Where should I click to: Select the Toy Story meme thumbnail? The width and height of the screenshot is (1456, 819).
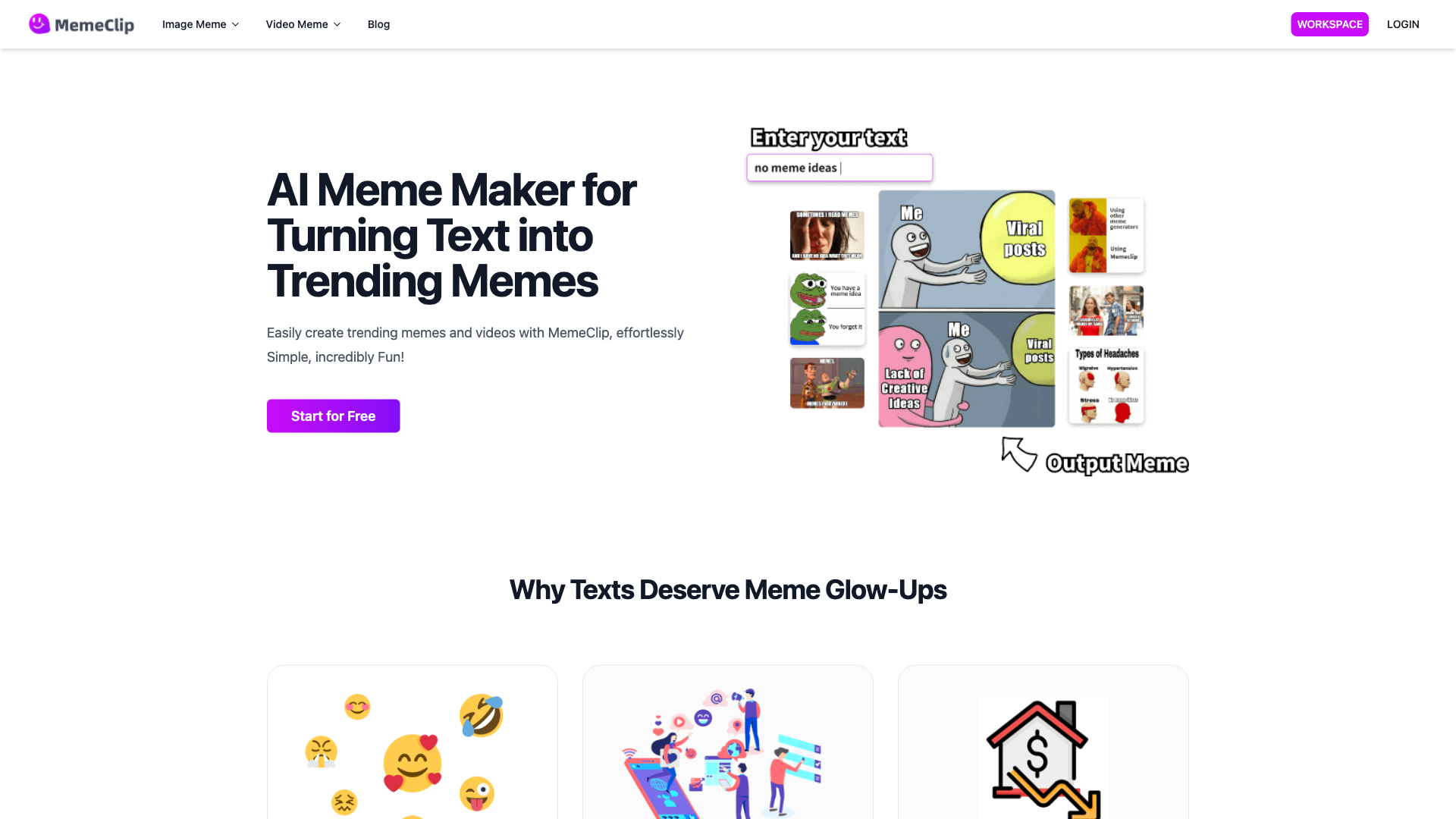tap(827, 382)
